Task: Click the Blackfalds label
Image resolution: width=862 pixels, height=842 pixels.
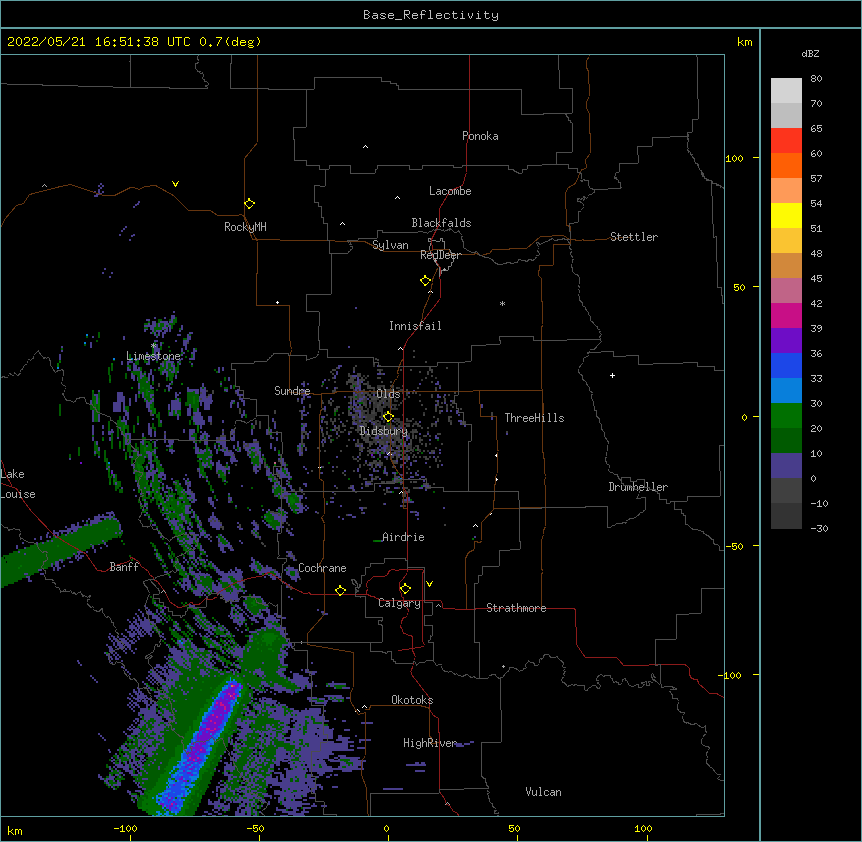Action: pyautogui.click(x=441, y=223)
